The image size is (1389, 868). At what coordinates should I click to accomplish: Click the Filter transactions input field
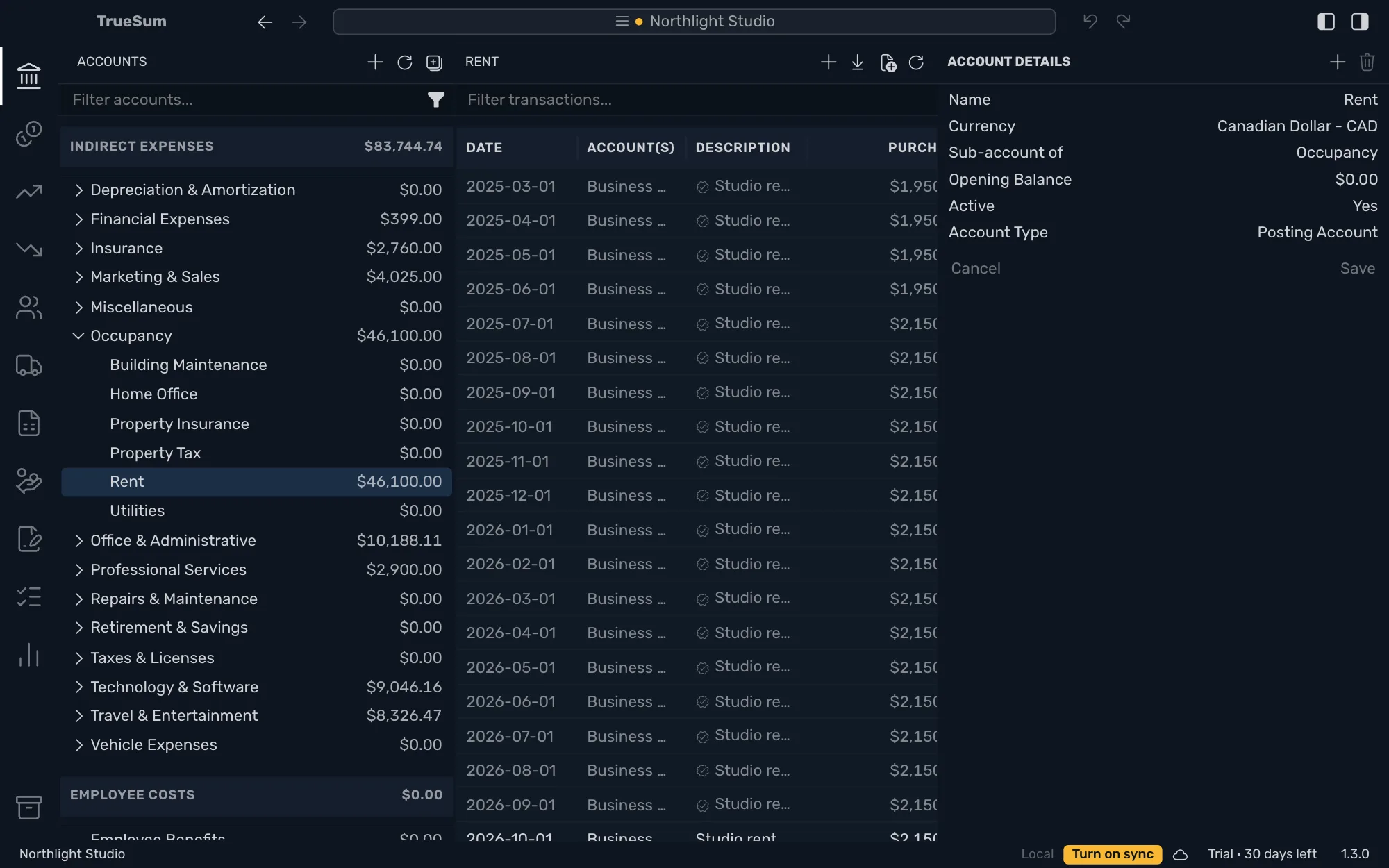(x=698, y=100)
